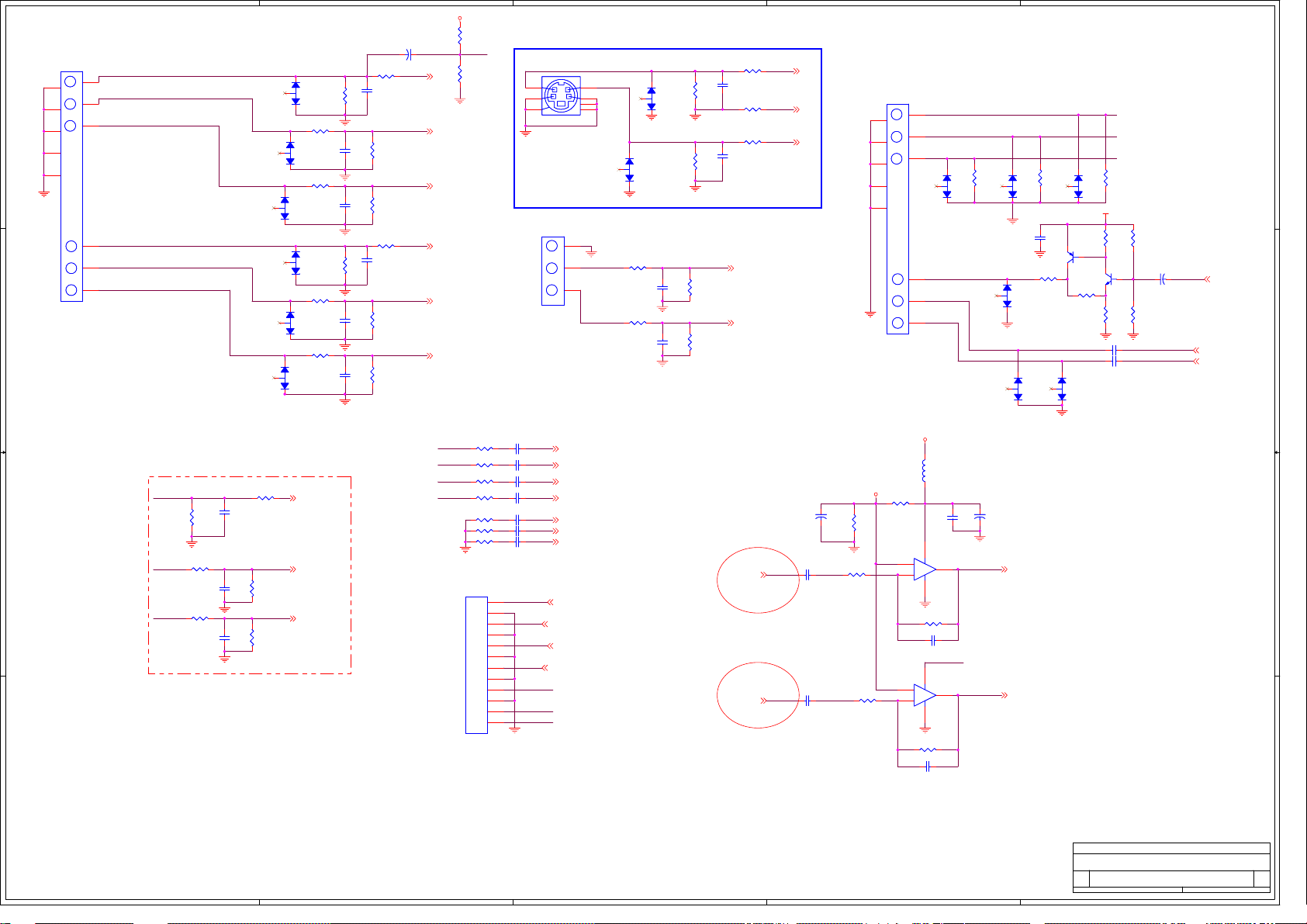The height and width of the screenshot is (924, 1307).
Task: Click the top pin of the left six-pin connector
Action: [71, 81]
